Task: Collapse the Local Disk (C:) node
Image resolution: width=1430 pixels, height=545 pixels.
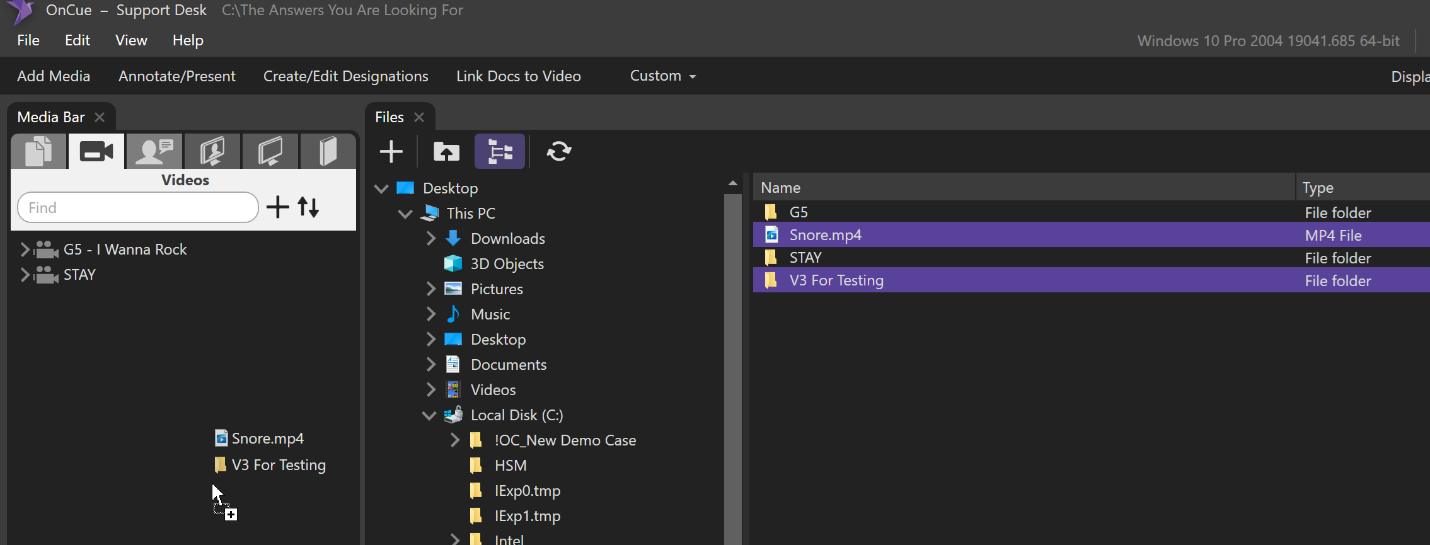Action: pos(429,415)
